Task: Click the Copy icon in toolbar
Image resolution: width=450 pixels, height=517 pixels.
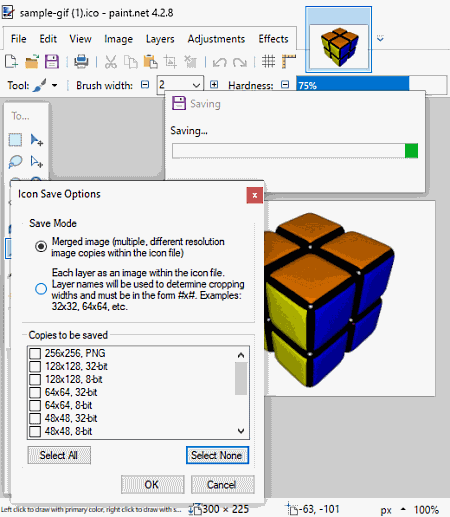Action: click(131, 62)
